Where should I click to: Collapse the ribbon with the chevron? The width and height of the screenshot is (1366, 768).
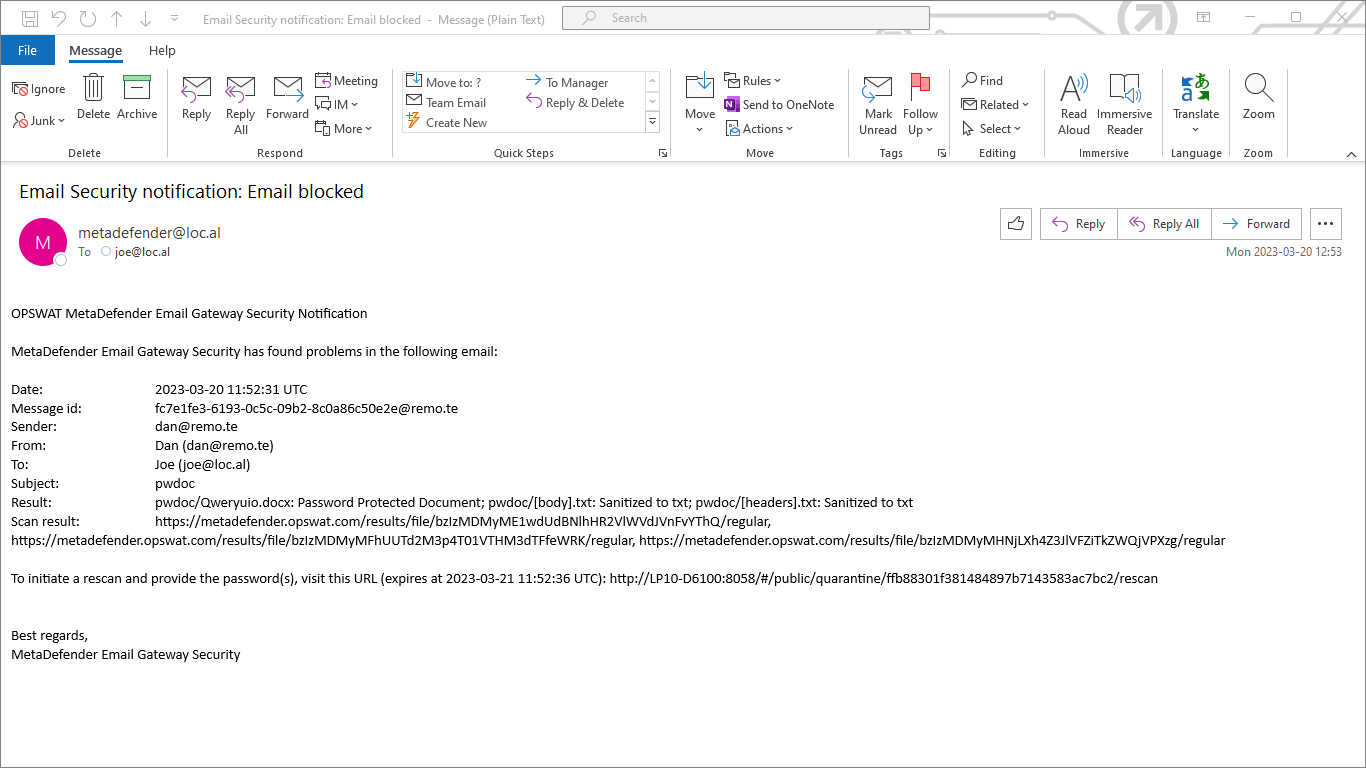pyautogui.click(x=1352, y=154)
